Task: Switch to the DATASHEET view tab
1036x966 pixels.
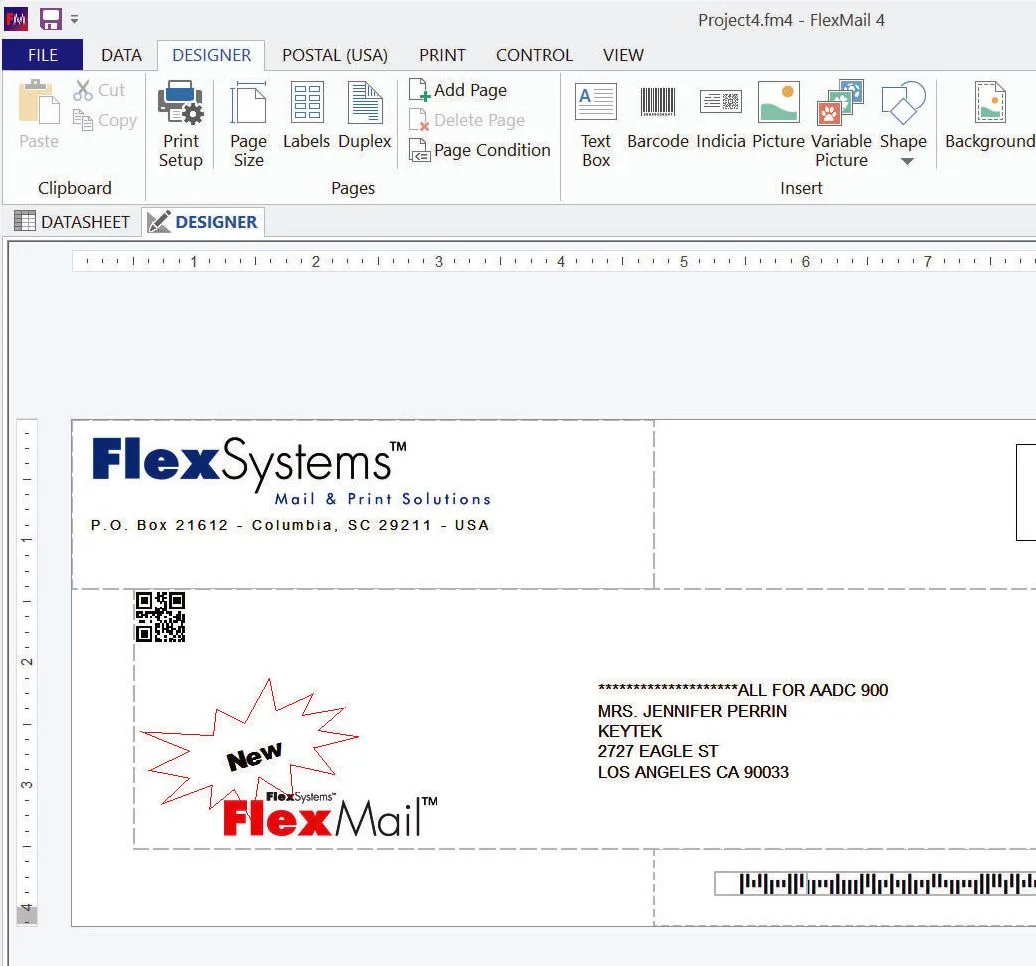Action: [72, 222]
